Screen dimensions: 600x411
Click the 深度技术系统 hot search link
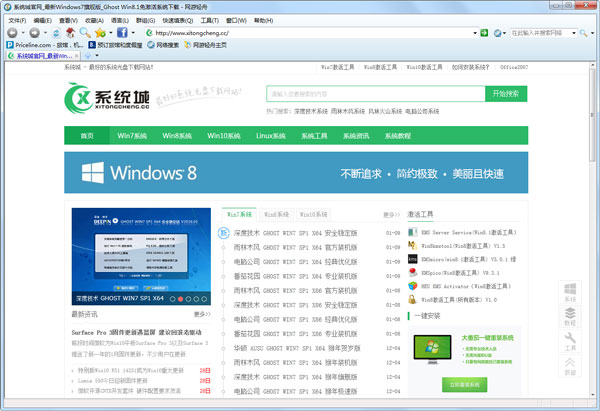pos(311,111)
